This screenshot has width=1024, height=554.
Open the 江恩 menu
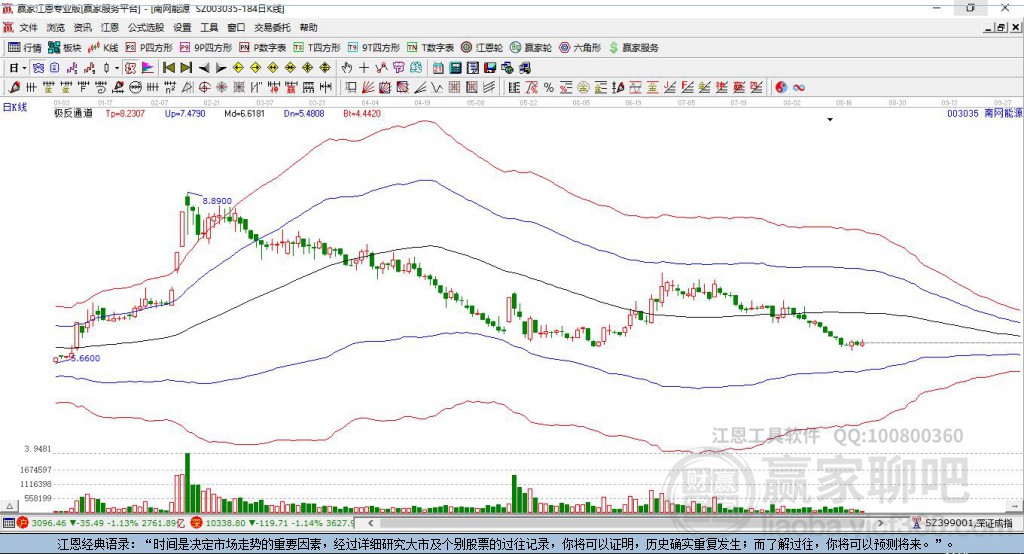click(x=110, y=27)
